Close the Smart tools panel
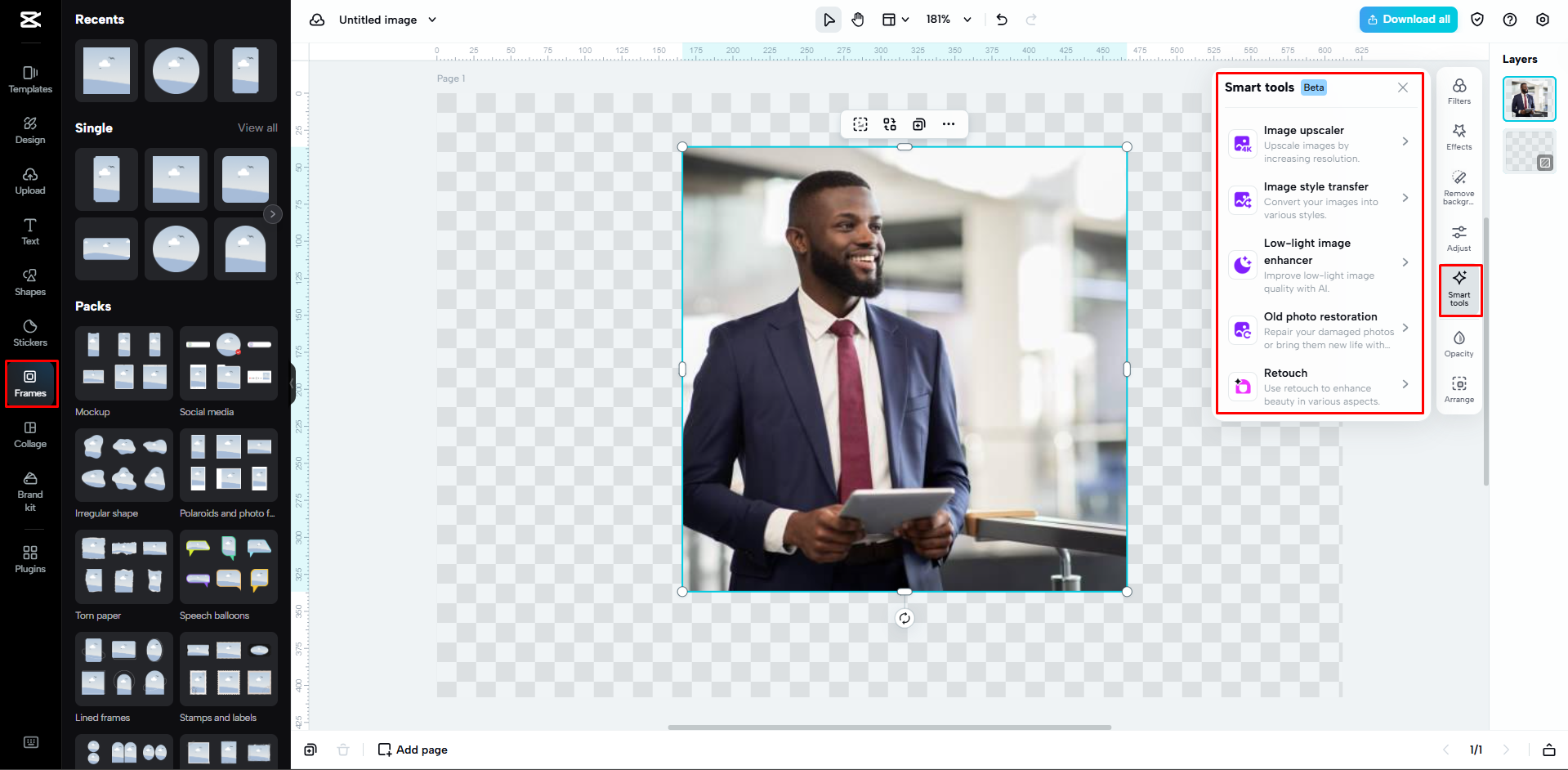The image size is (1568, 770). pos(1402,87)
